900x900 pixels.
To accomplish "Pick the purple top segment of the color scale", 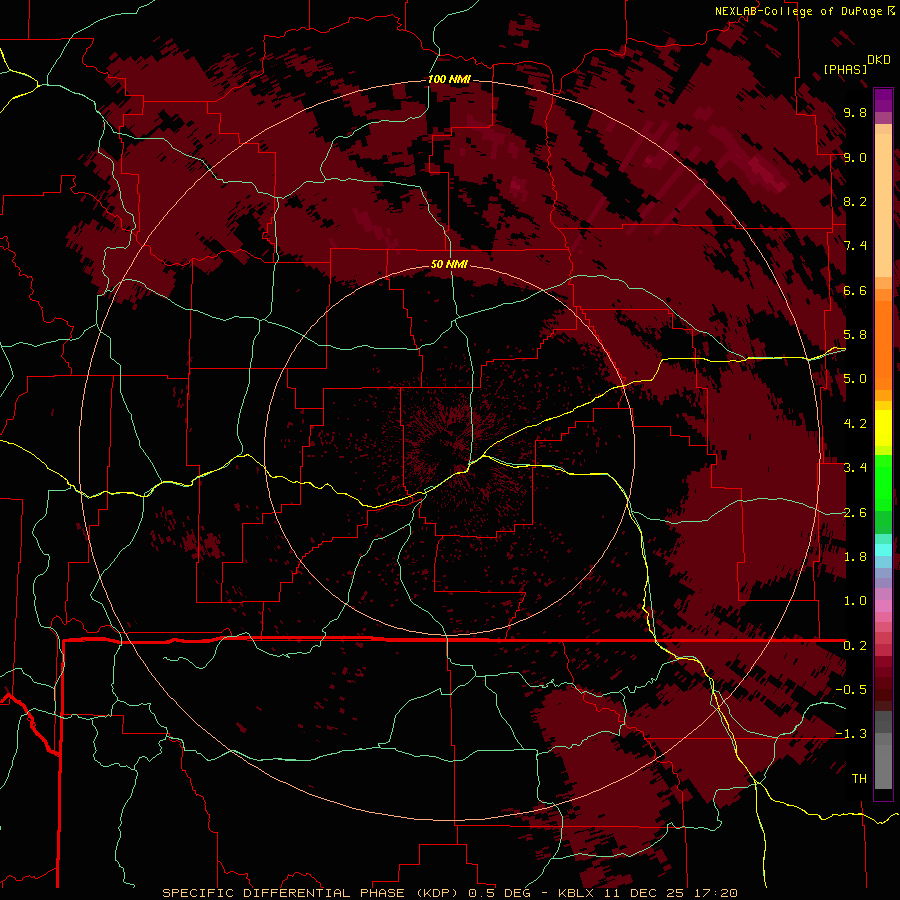I will coord(883,100).
